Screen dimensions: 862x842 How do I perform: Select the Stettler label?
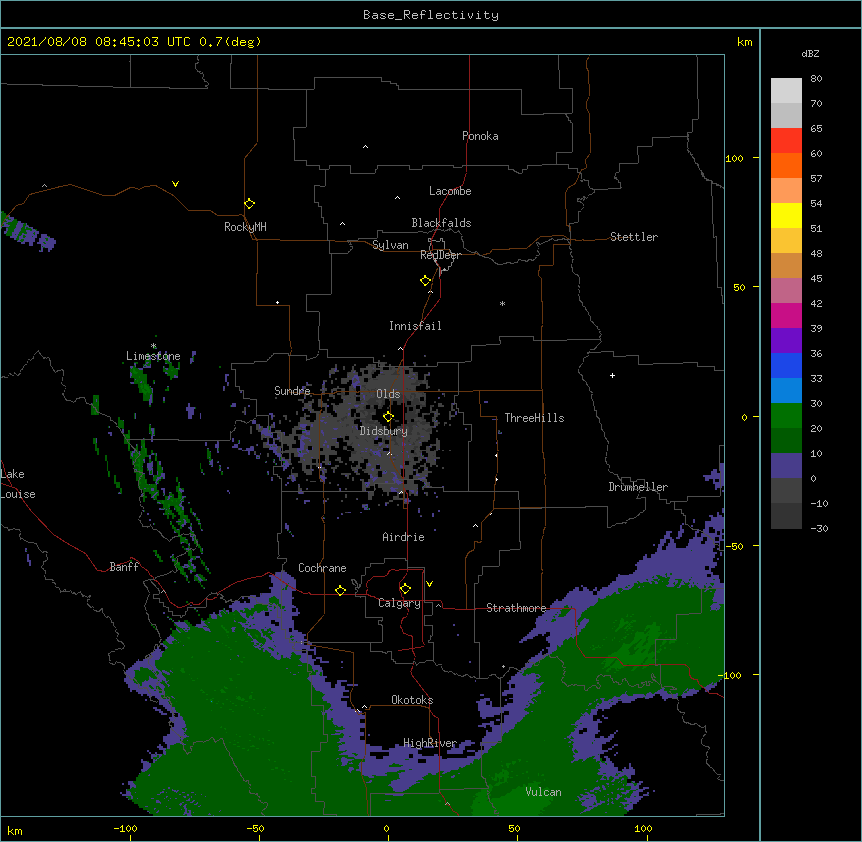[634, 237]
